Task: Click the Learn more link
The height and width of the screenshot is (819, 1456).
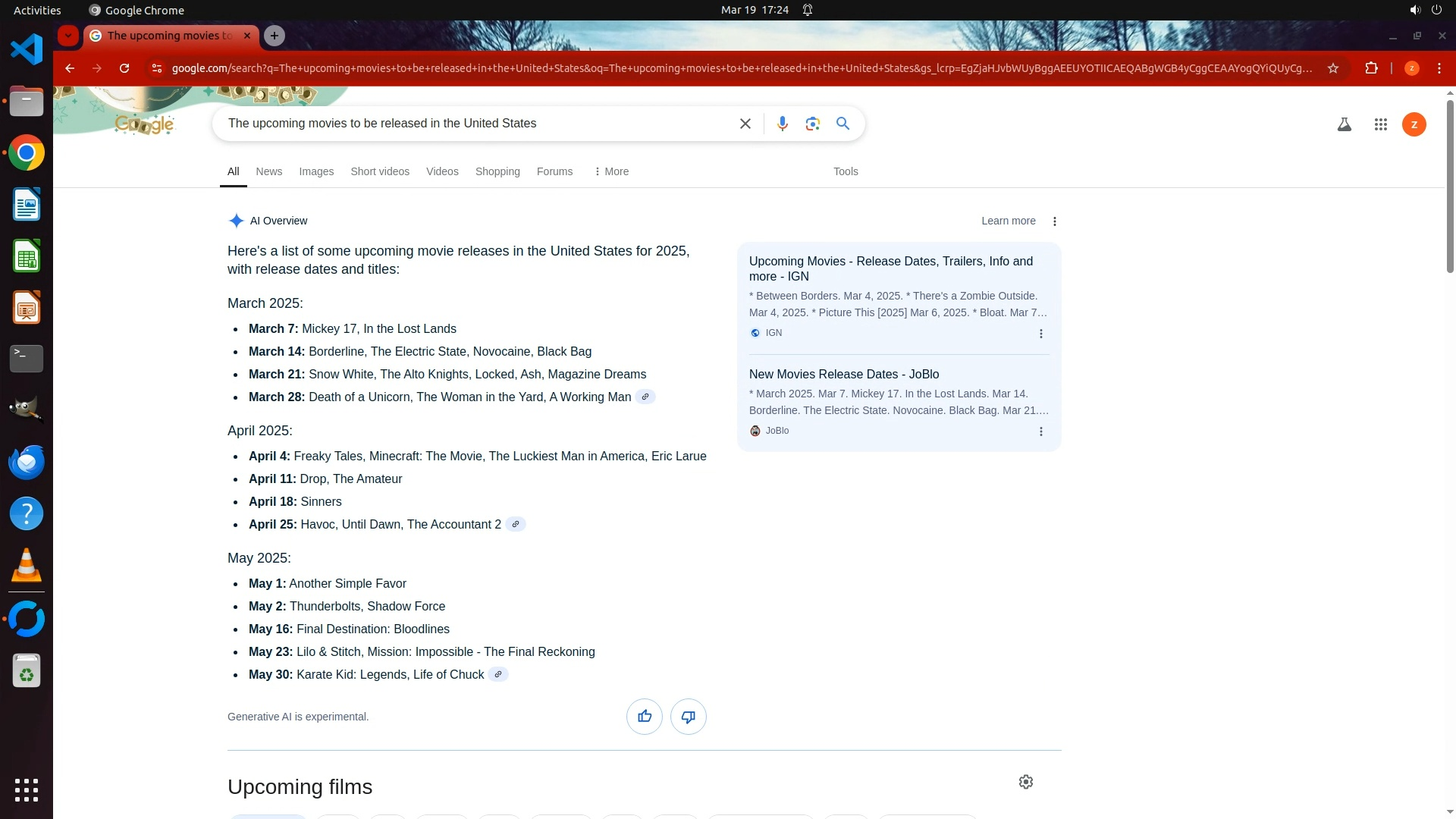Action: coord(1008,221)
